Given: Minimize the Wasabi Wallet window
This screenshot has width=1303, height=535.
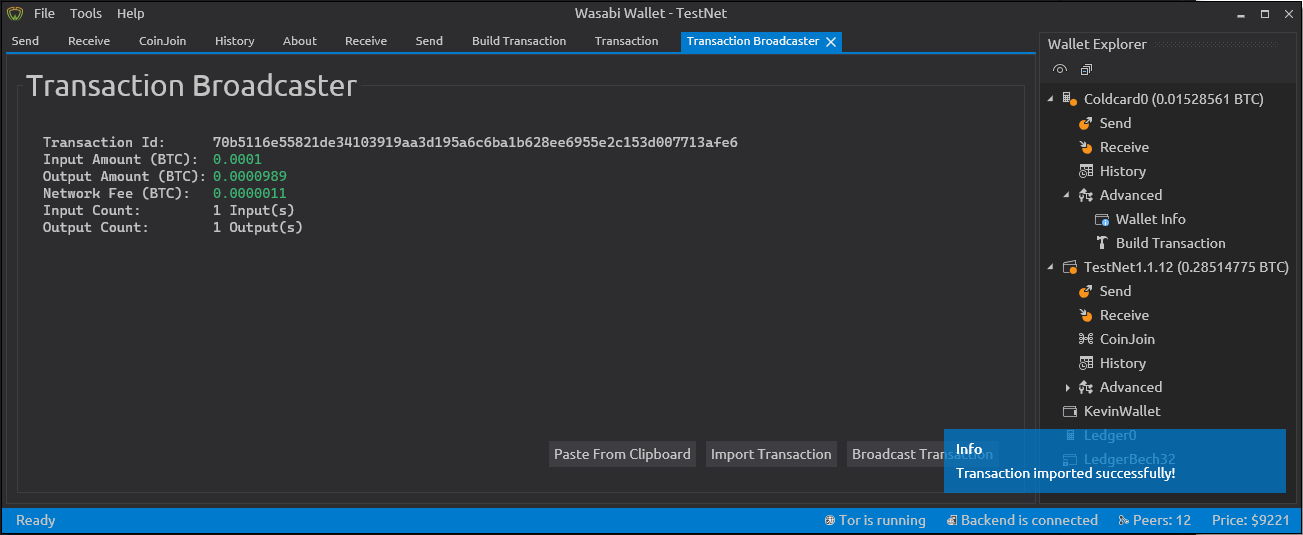Looking at the screenshot, I should (x=1241, y=14).
